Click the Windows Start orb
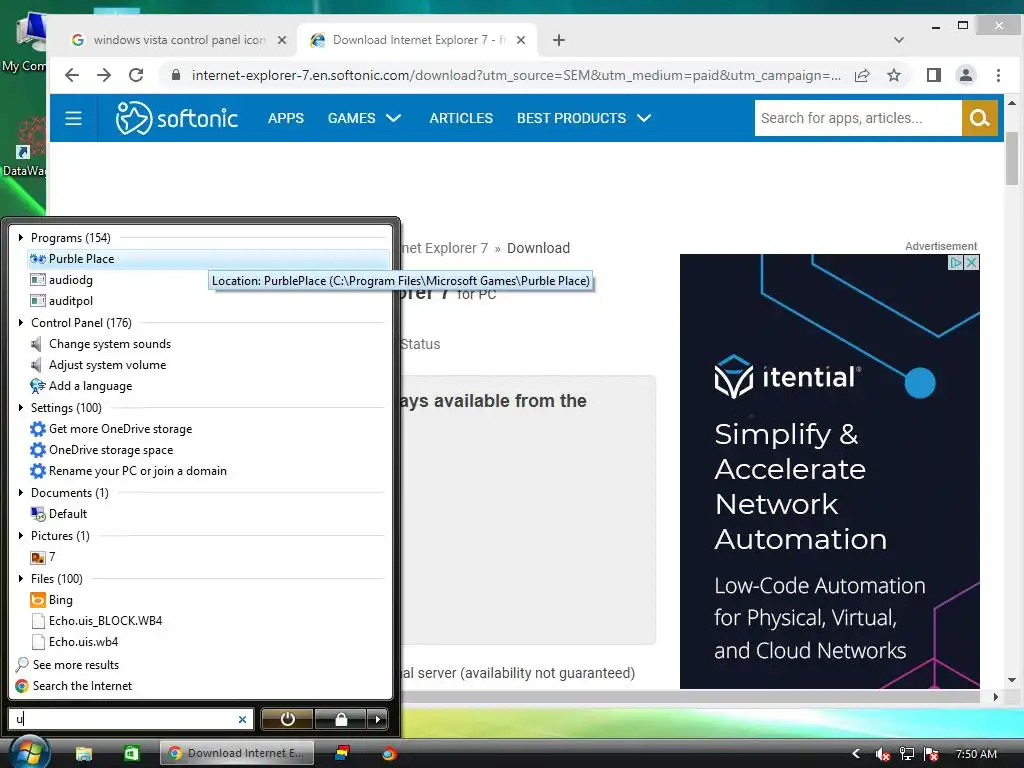This screenshot has height=768, width=1024. [x=29, y=752]
